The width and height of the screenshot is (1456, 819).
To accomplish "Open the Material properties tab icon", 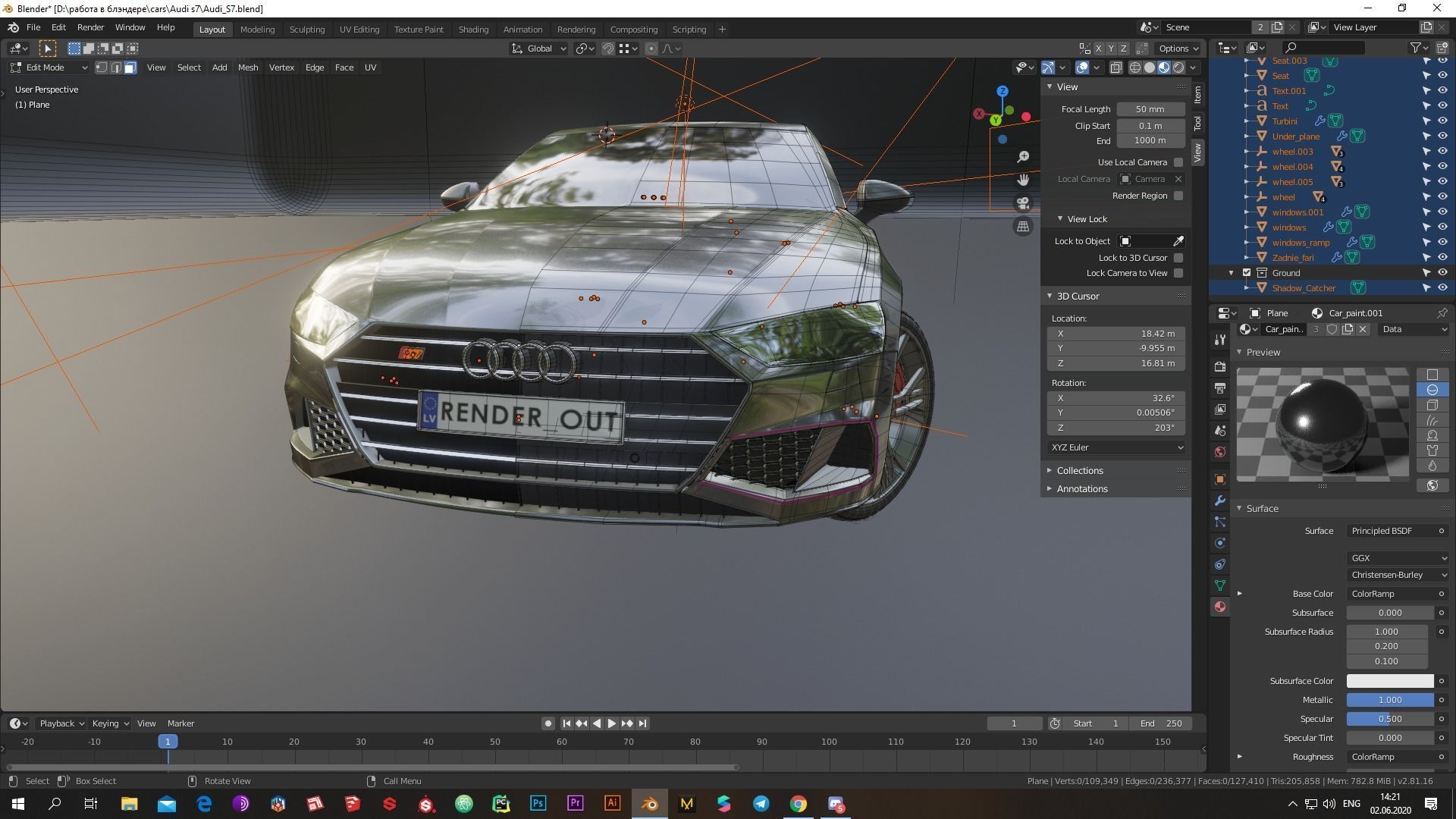I will (x=1219, y=607).
